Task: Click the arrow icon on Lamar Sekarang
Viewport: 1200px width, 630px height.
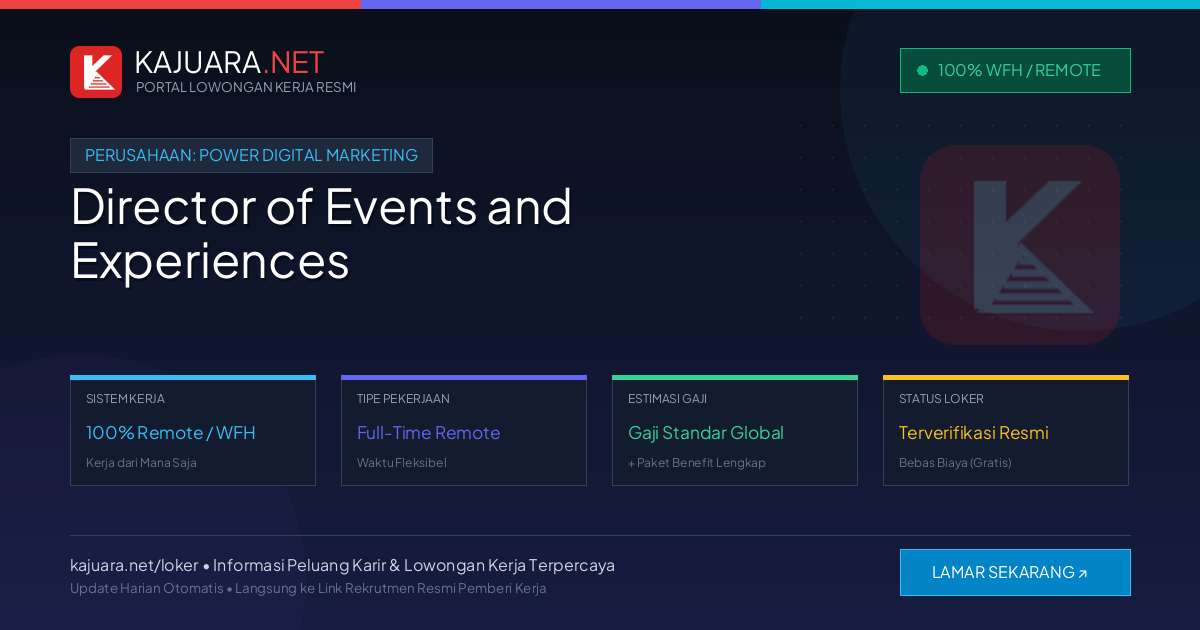Action: point(1082,574)
